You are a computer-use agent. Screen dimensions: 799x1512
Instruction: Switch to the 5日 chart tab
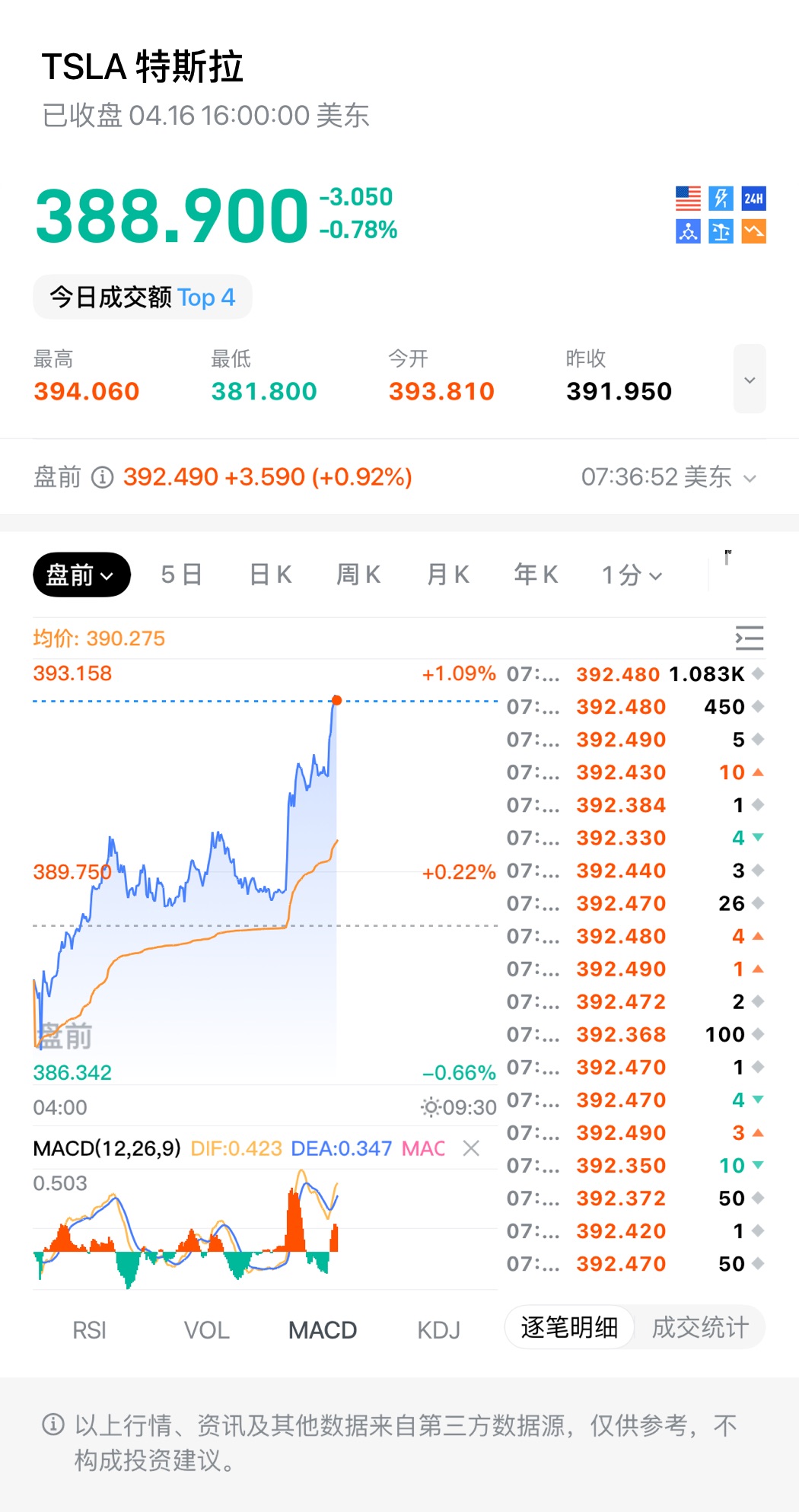point(181,575)
